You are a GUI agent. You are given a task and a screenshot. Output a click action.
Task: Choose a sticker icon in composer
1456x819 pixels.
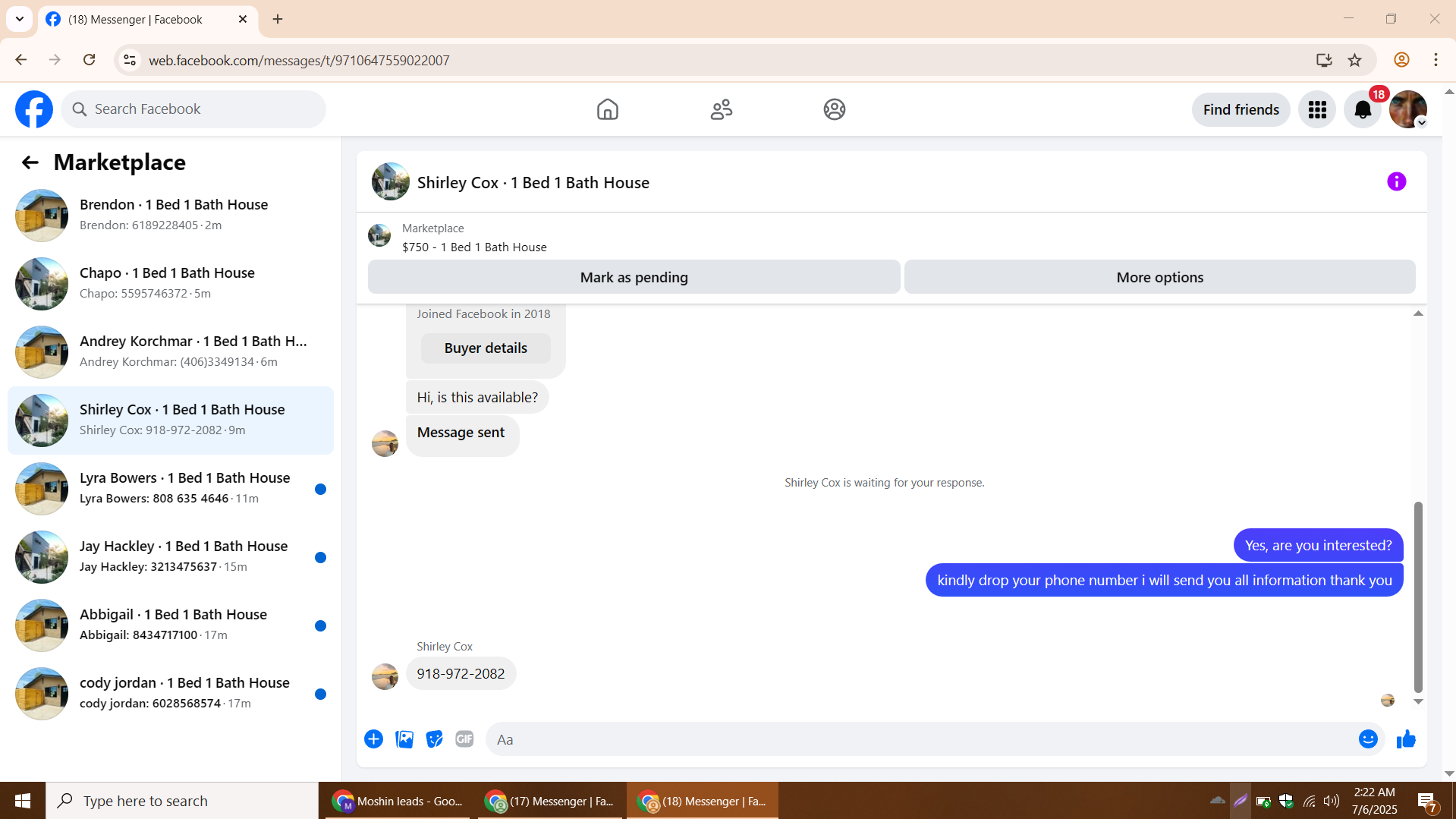434,739
